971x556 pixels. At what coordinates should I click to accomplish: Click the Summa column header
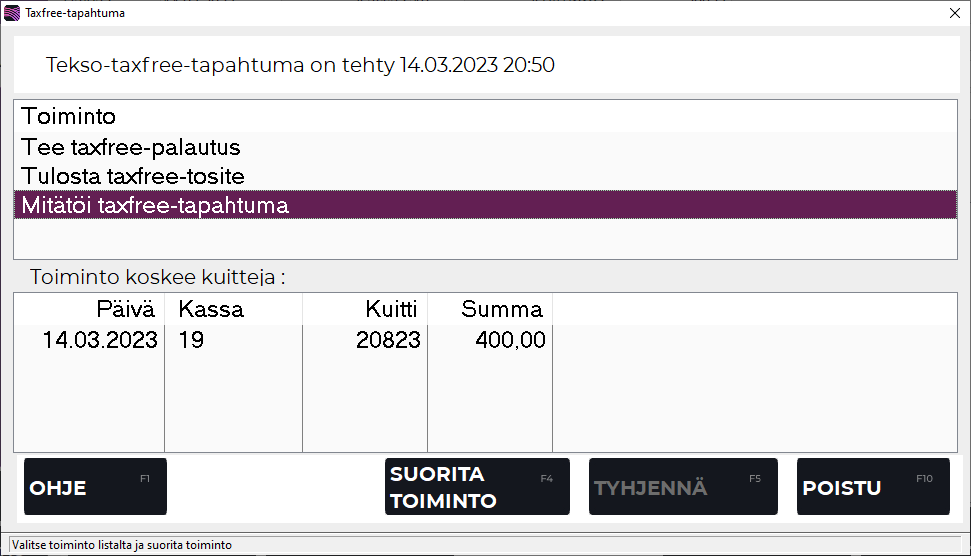(501, 309)
